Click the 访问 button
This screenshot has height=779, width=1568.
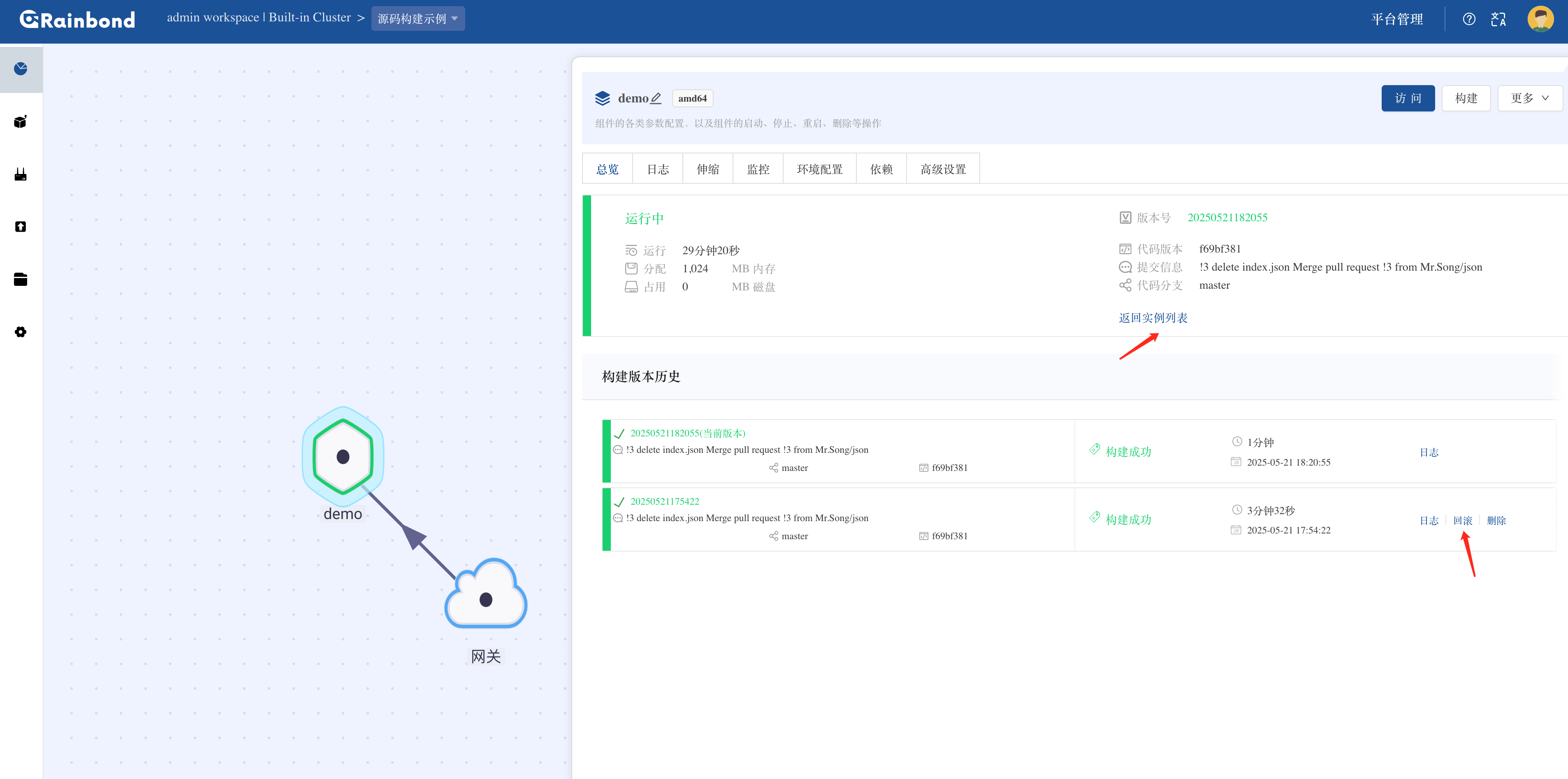point(1407,98)
